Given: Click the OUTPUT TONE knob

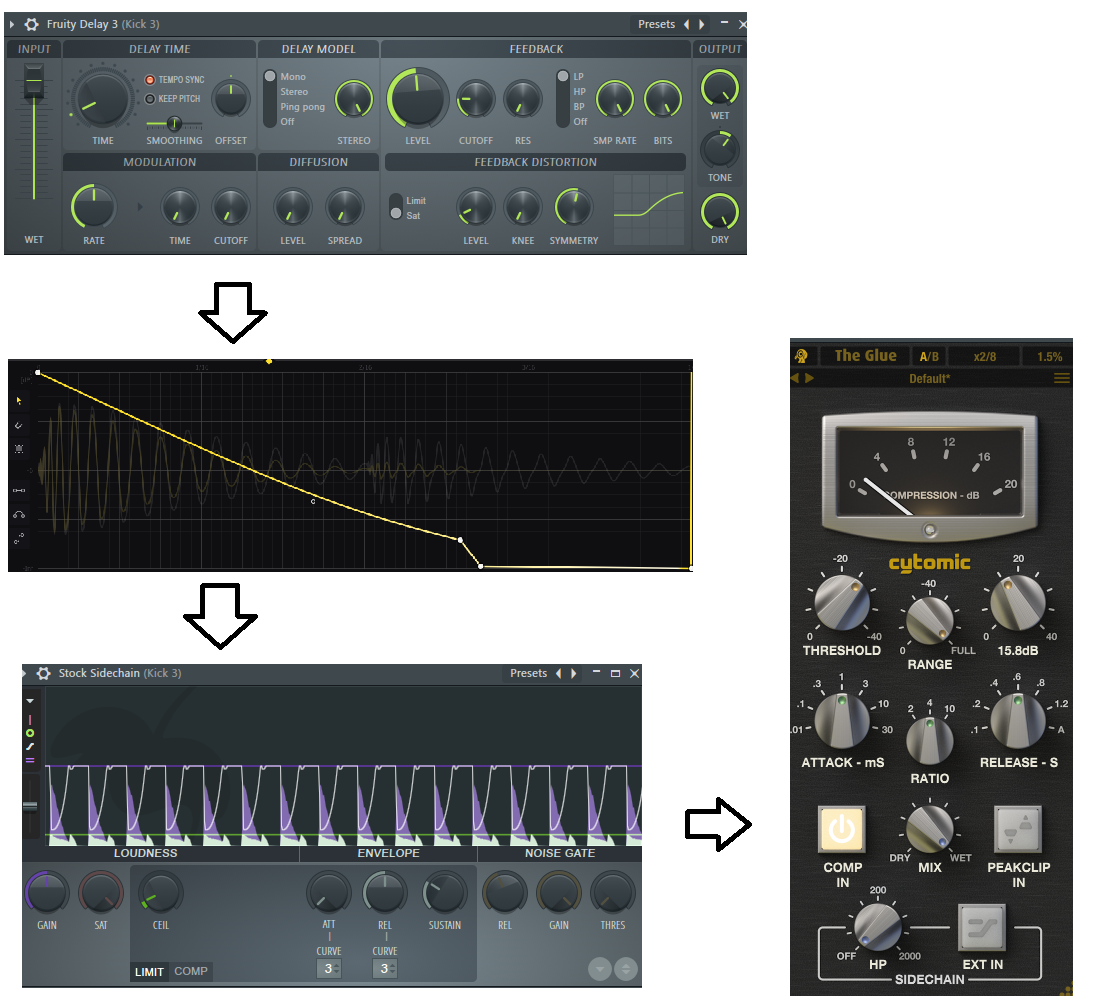Looking at the screenshot, I should coord(719,150).
